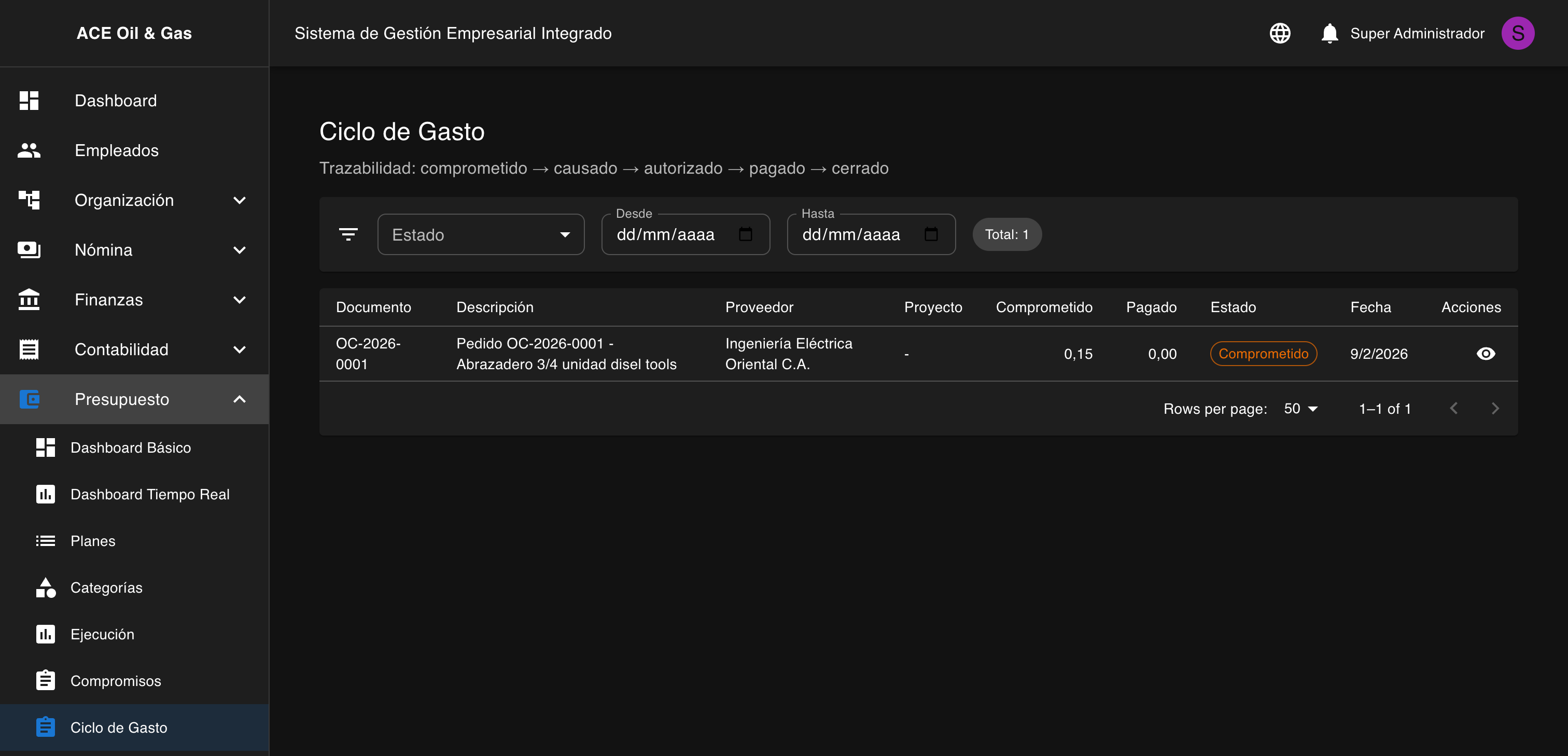Screen dimensions: 1568x756
Task: Expand Finanzas chevron
Action: point(240,300)
